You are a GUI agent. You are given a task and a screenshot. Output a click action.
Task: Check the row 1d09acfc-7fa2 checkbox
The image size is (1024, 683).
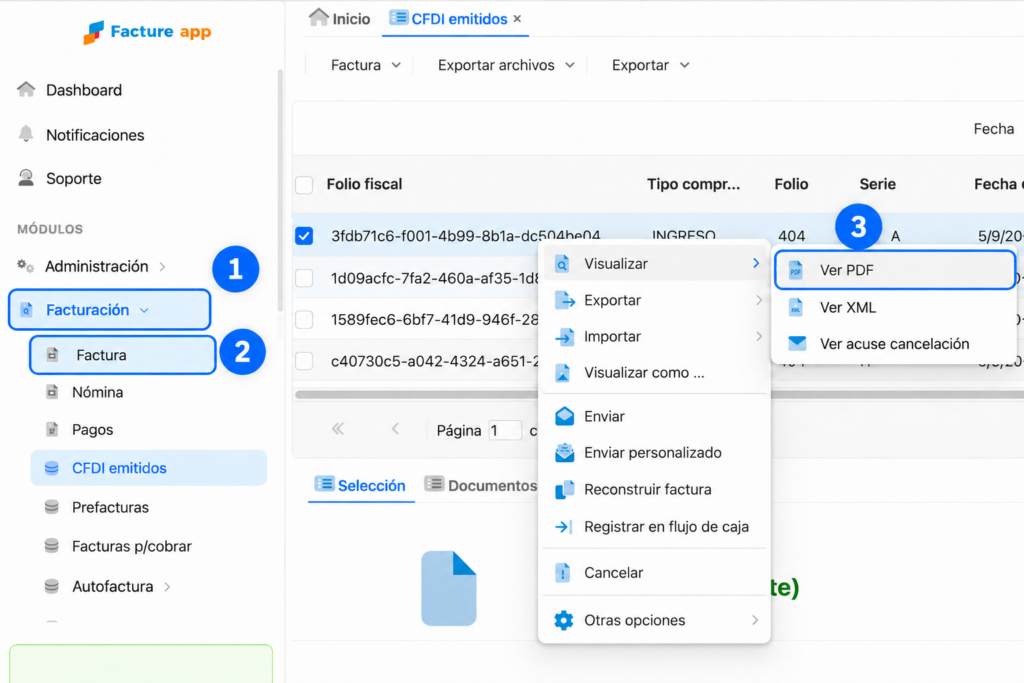click(304, 278)
